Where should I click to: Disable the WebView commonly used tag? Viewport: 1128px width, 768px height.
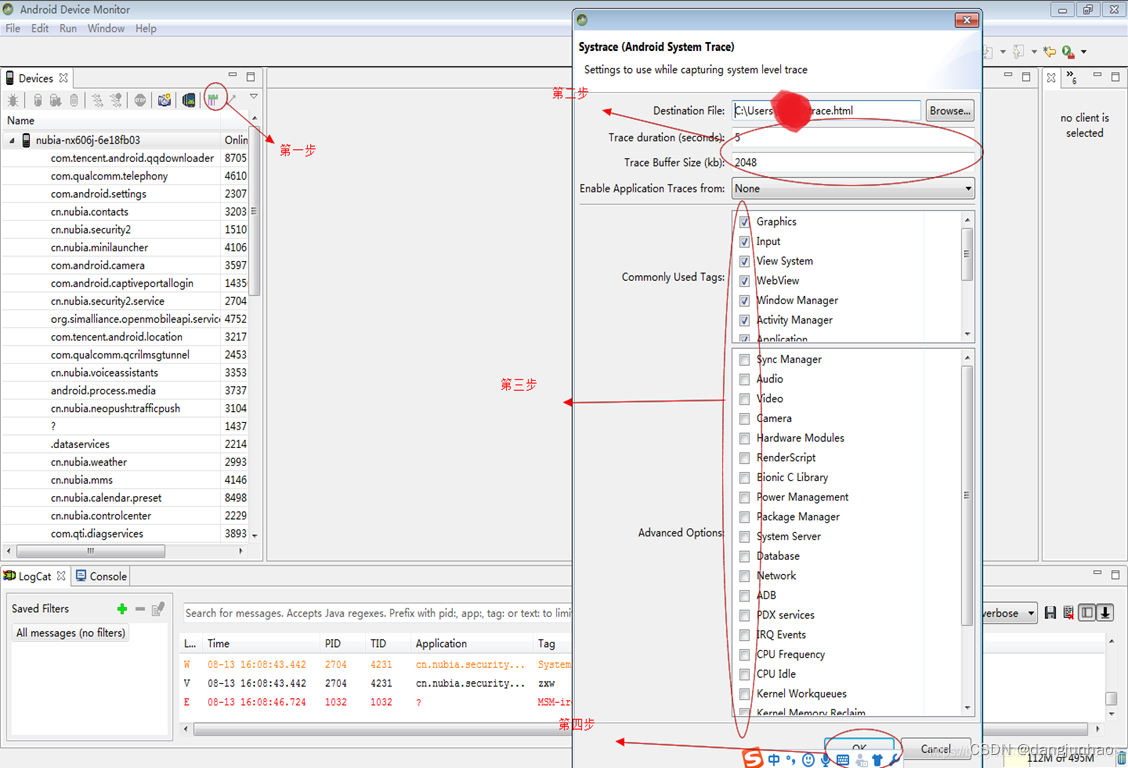pos(744,280)
